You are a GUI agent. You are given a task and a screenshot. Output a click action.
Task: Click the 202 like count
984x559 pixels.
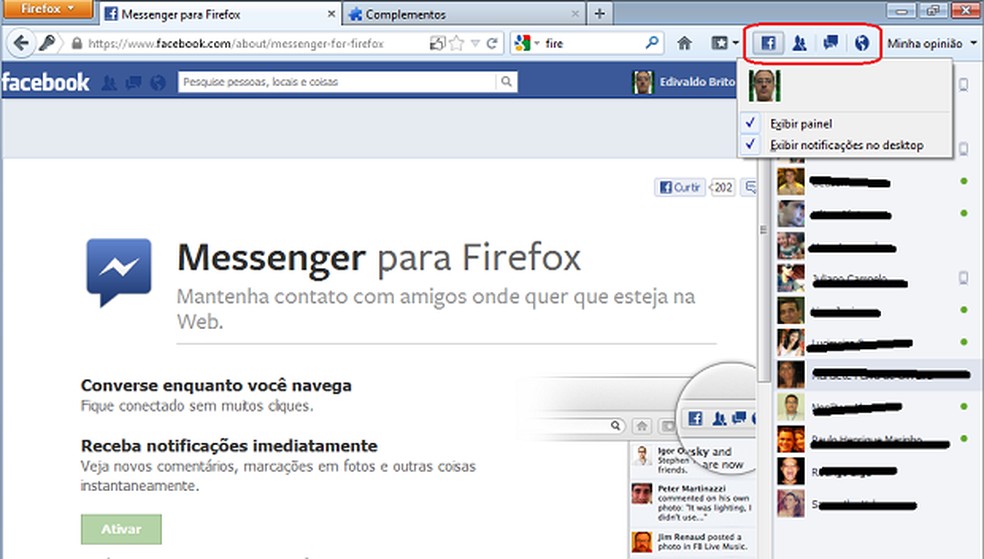point(723,187)
